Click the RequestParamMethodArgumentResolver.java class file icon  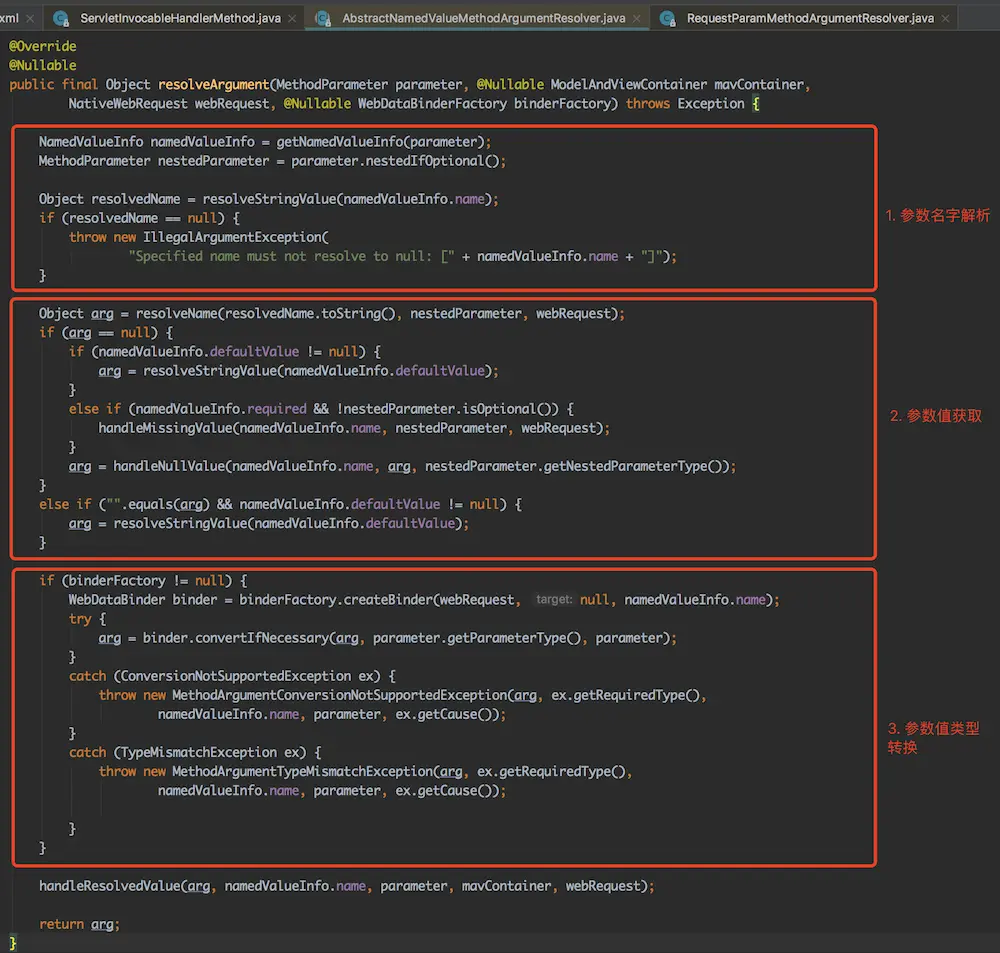(668, 18)
